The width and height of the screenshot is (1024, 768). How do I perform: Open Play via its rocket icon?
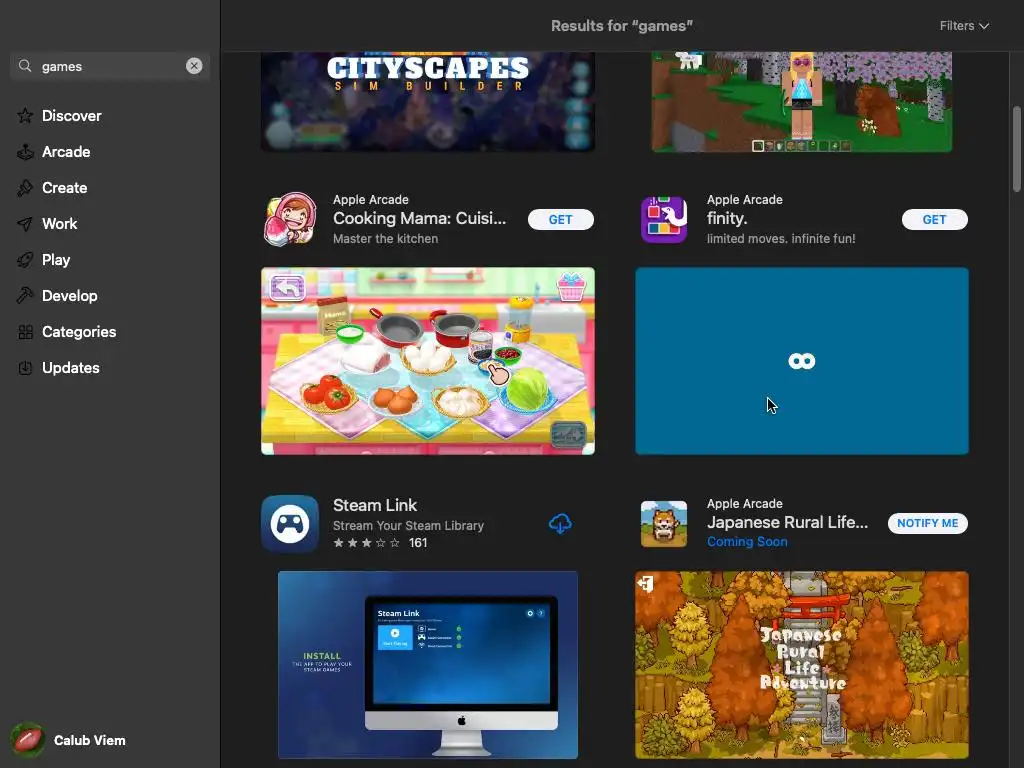[25, 260]
